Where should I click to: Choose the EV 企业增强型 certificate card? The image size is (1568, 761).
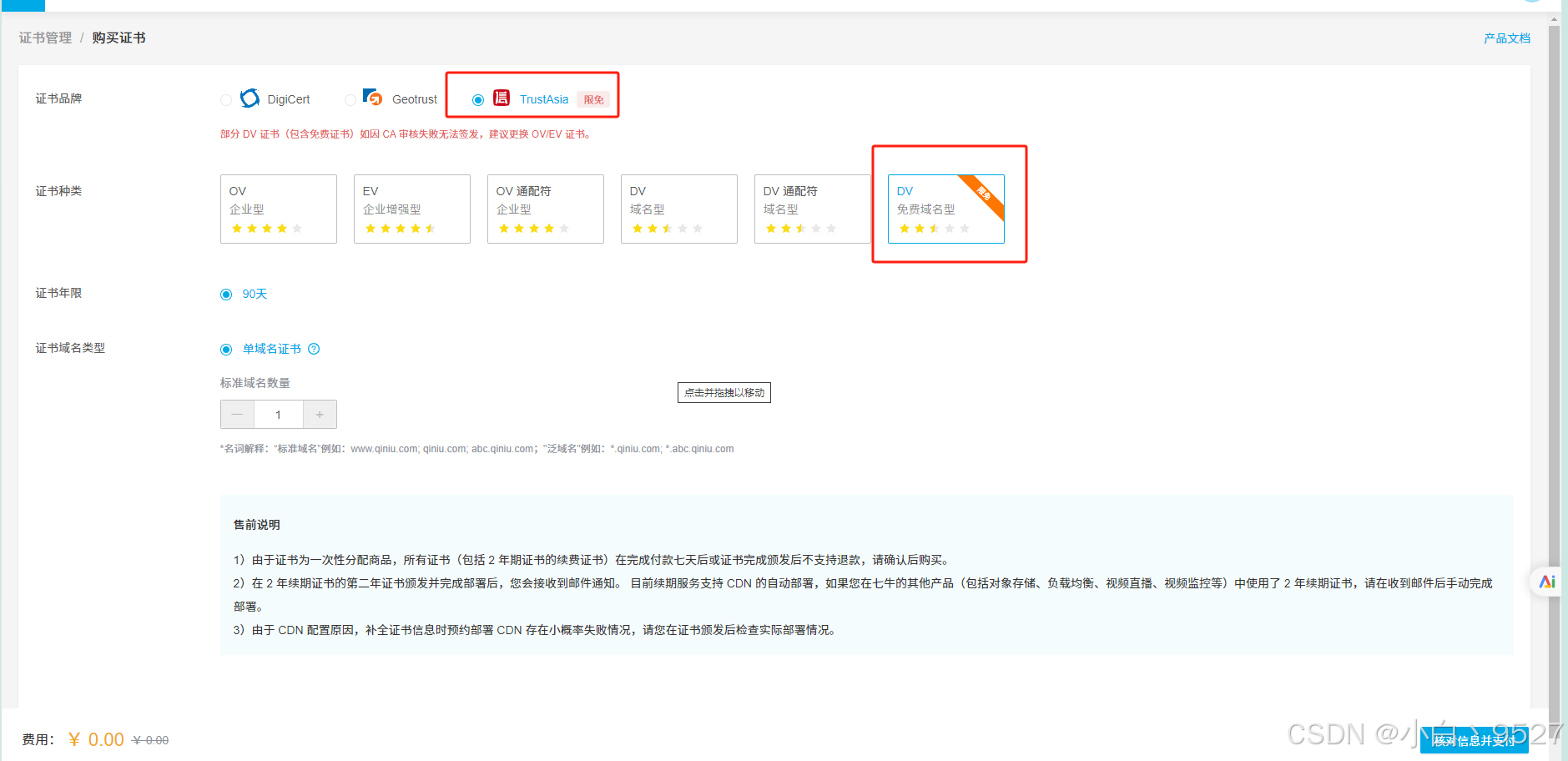click(x=412, y=209)
